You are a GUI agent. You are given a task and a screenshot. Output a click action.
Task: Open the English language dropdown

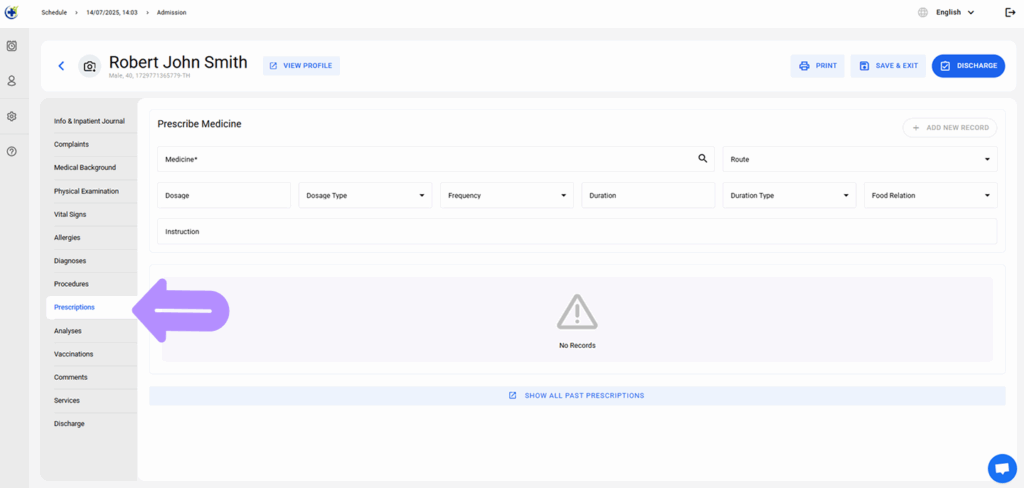[x=955, y=12]
